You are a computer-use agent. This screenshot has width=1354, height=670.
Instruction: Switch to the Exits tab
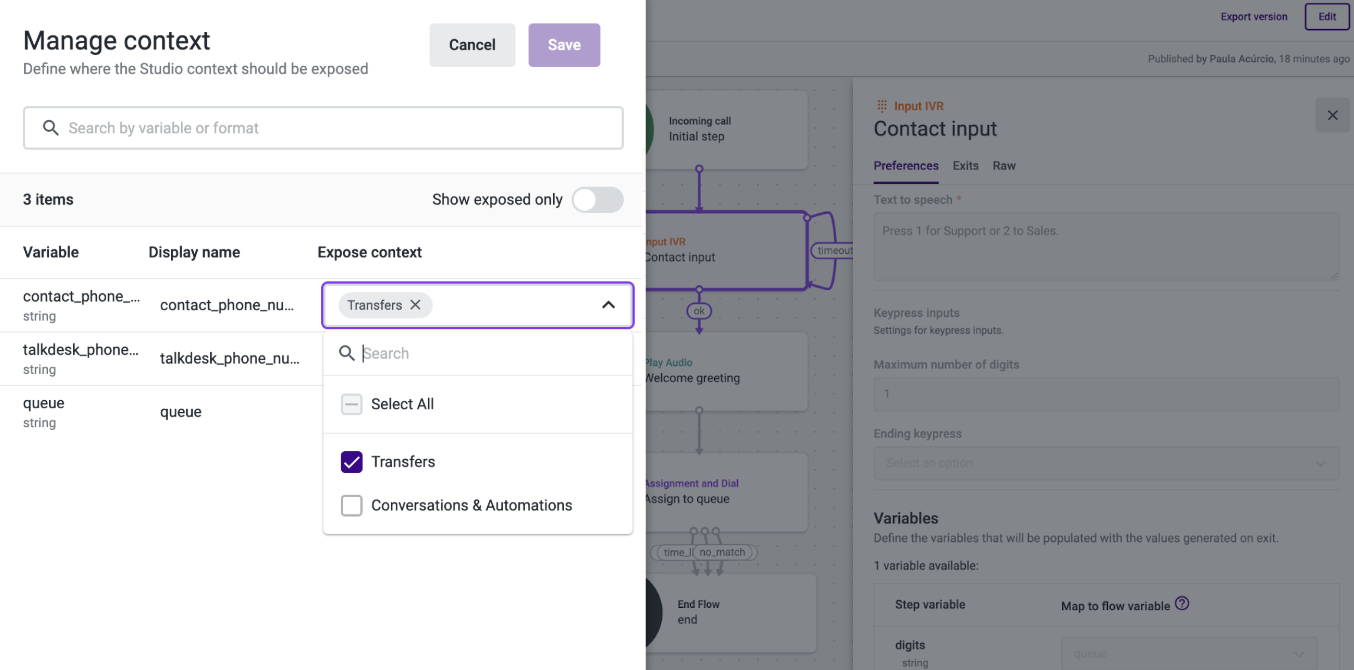click(x=965, y=166)
